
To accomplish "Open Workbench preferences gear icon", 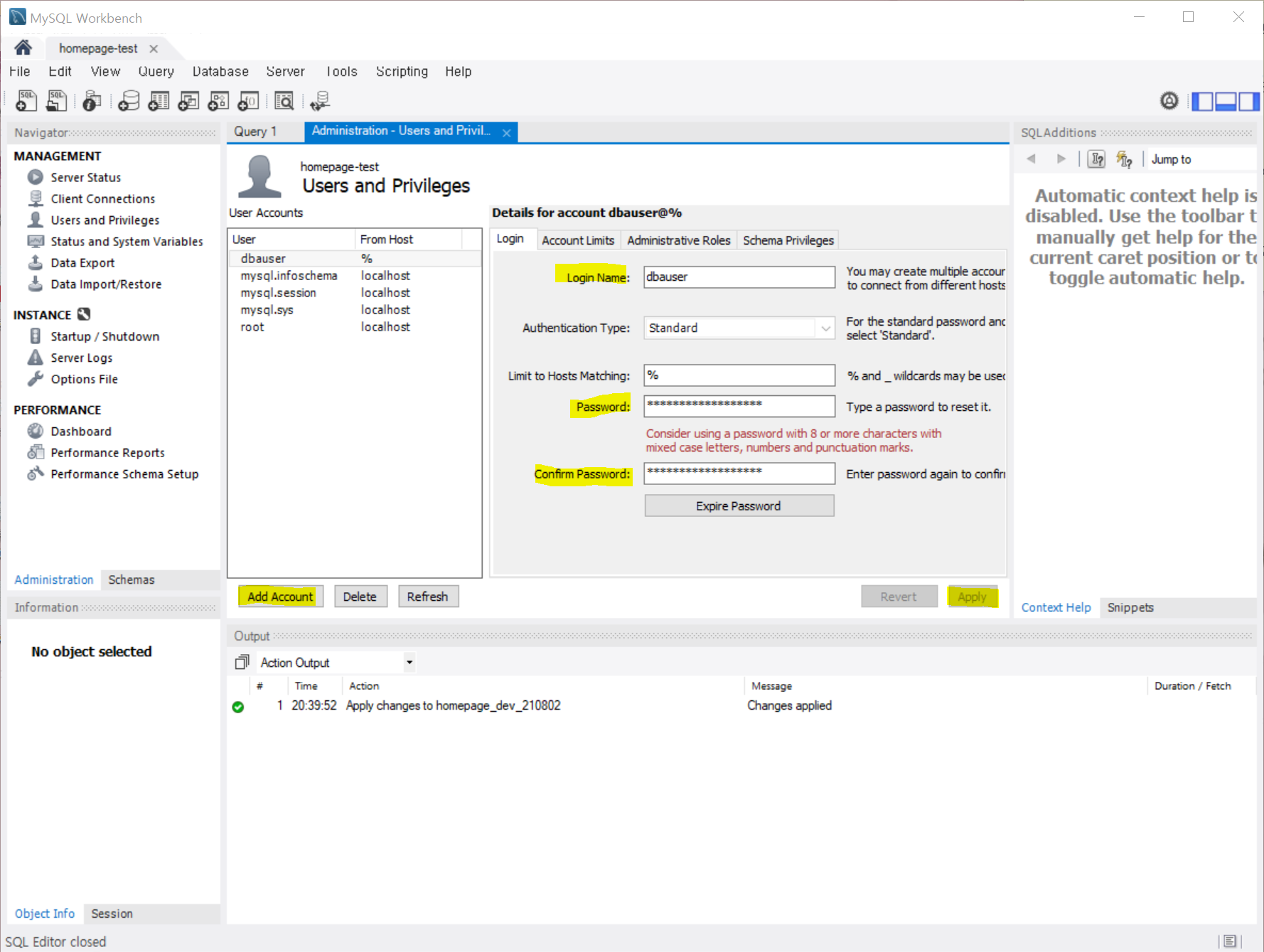I will [x=1169, y=101].
